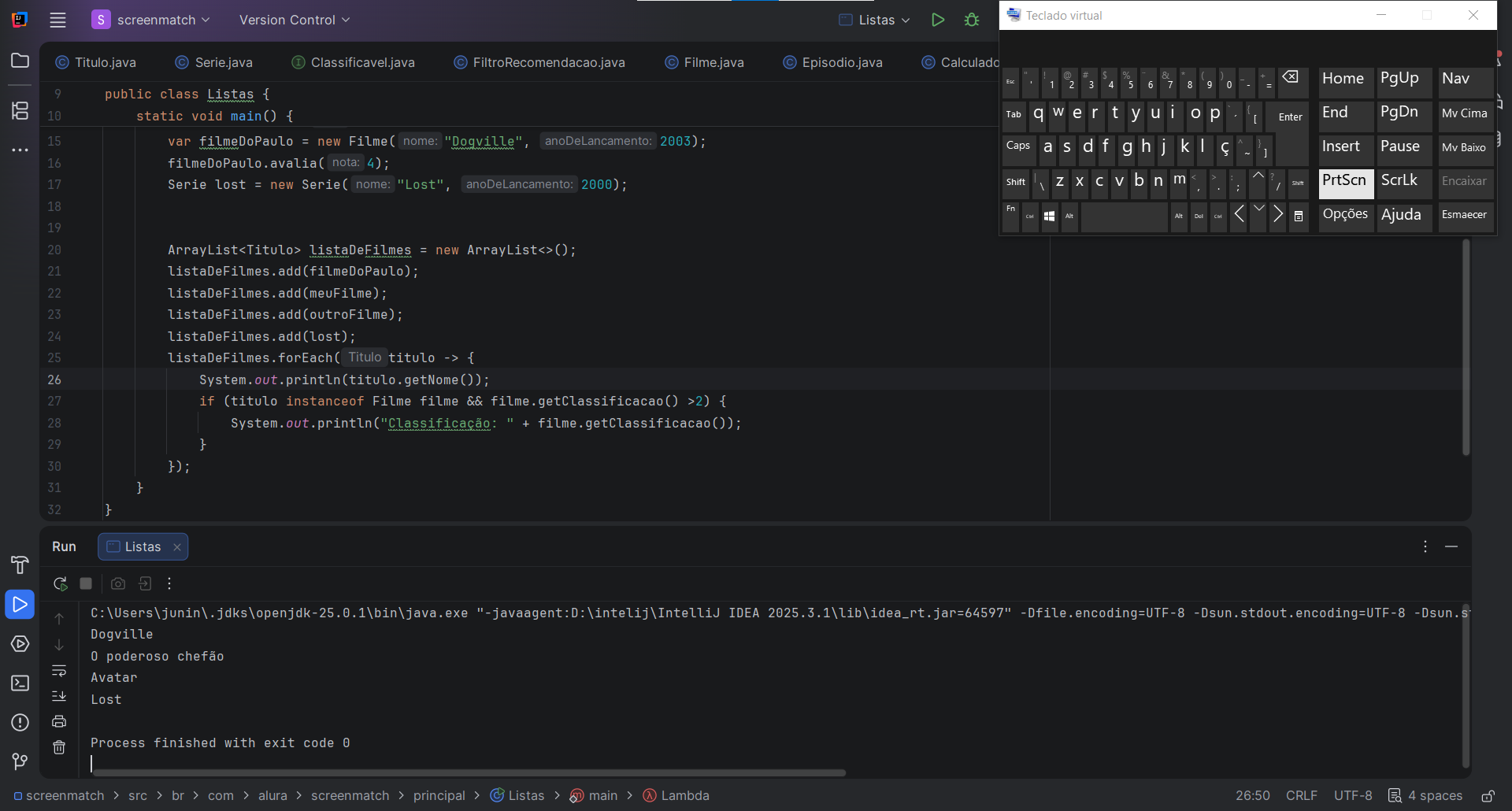
Task: Toggle Caps key on virtual keyboard
Action: (1018, 146)
